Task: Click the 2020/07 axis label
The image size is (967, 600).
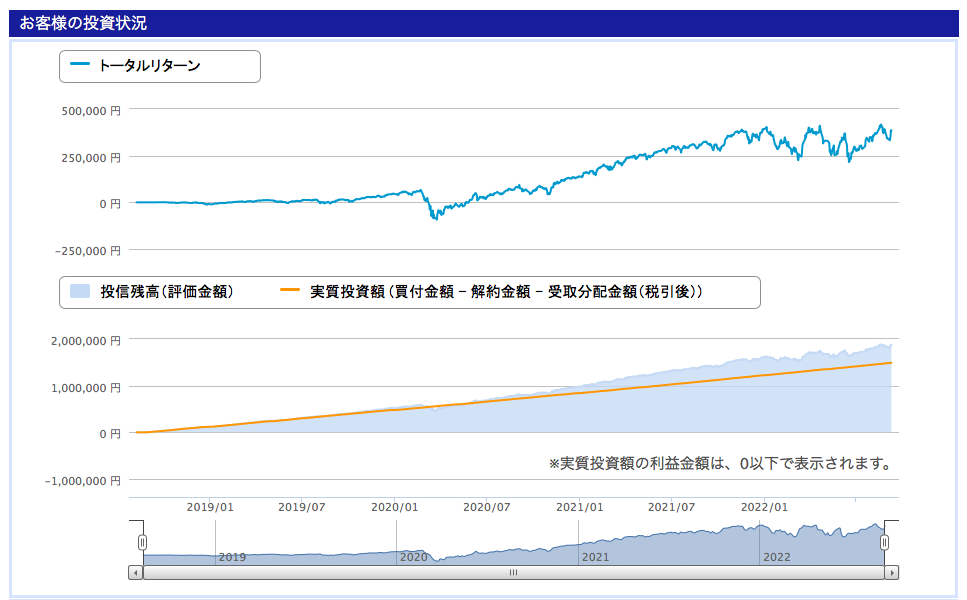Action: tap(487, 507)
